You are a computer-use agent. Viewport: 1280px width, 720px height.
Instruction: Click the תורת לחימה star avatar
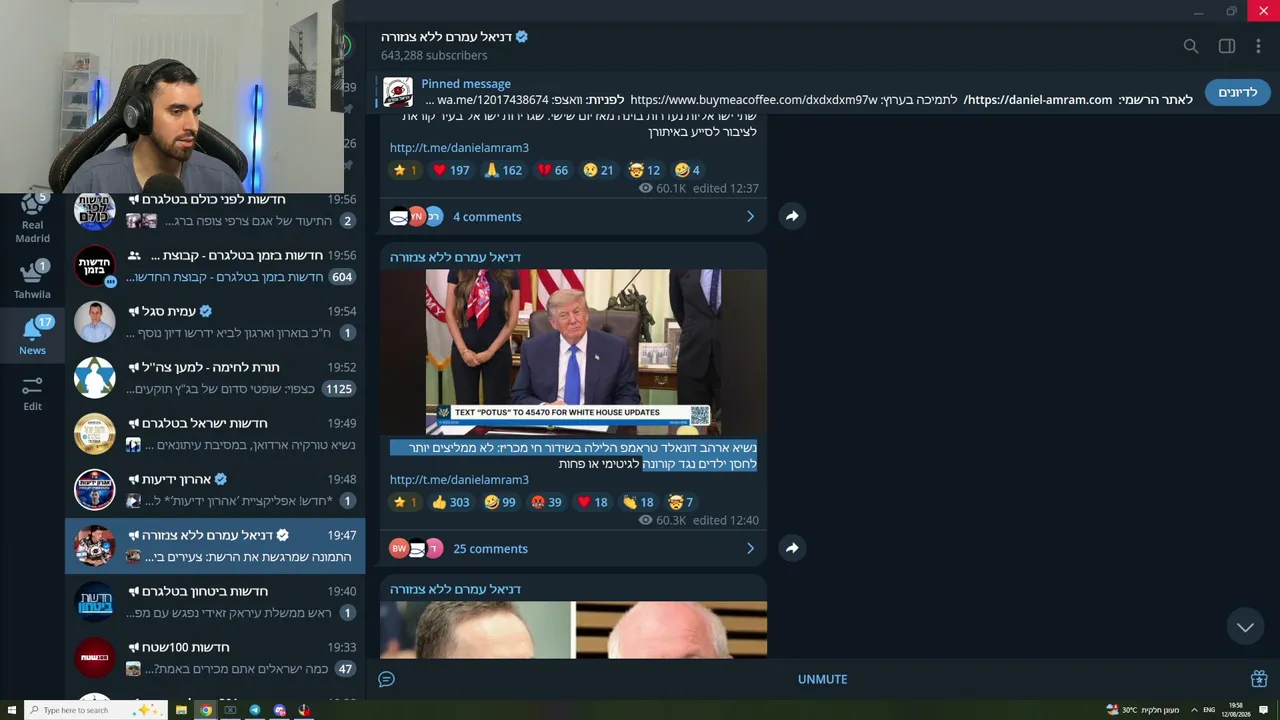95,378
